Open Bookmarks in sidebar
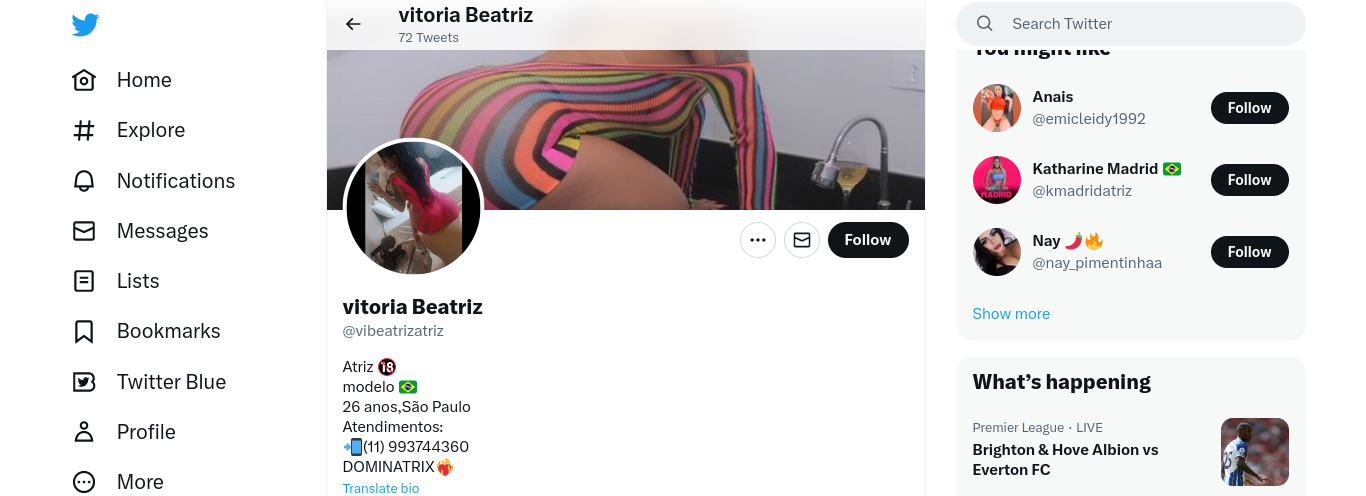This screenshot has width=1366, height=496. coord(84,331)
